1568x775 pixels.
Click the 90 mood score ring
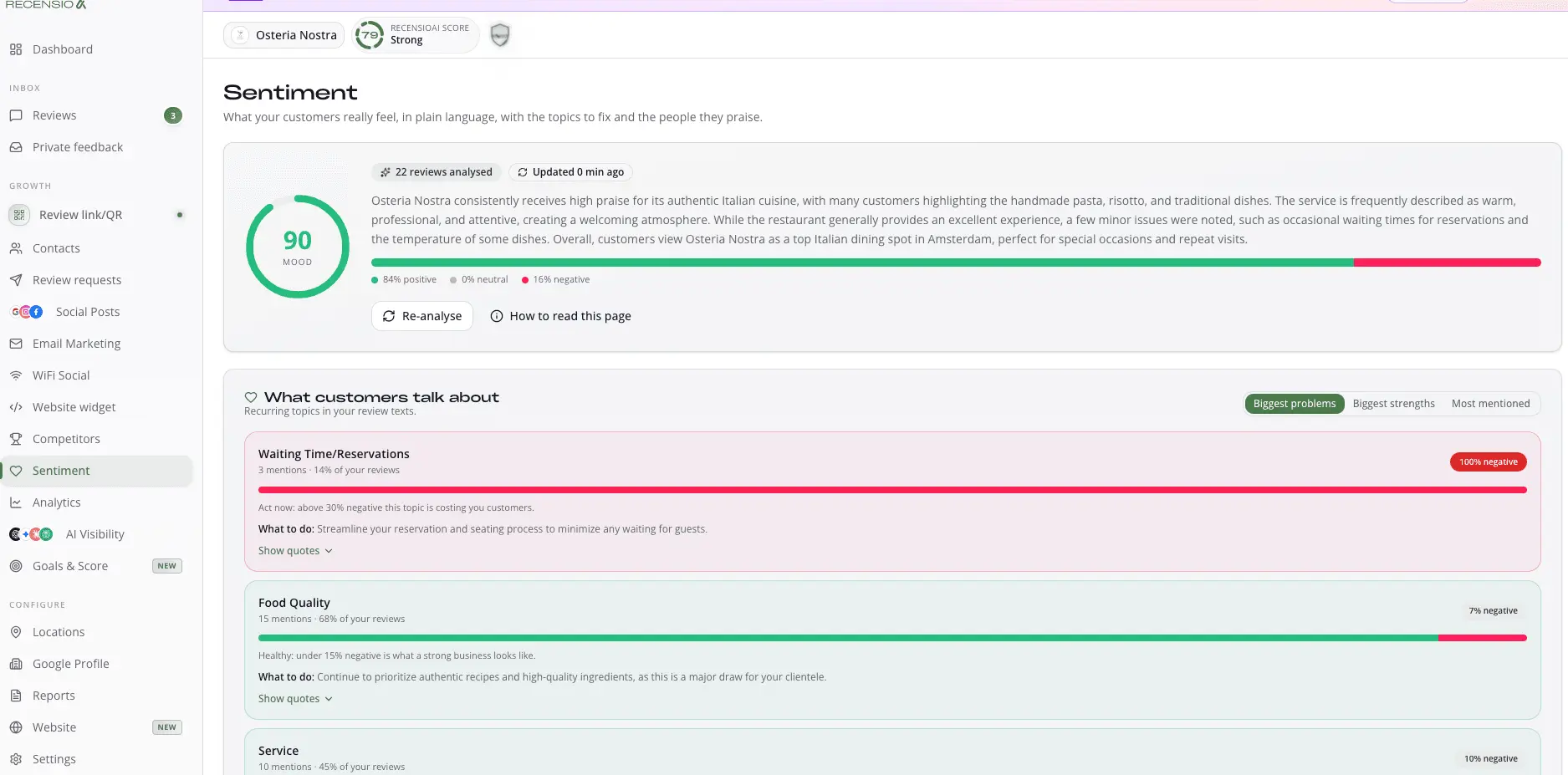298,247
